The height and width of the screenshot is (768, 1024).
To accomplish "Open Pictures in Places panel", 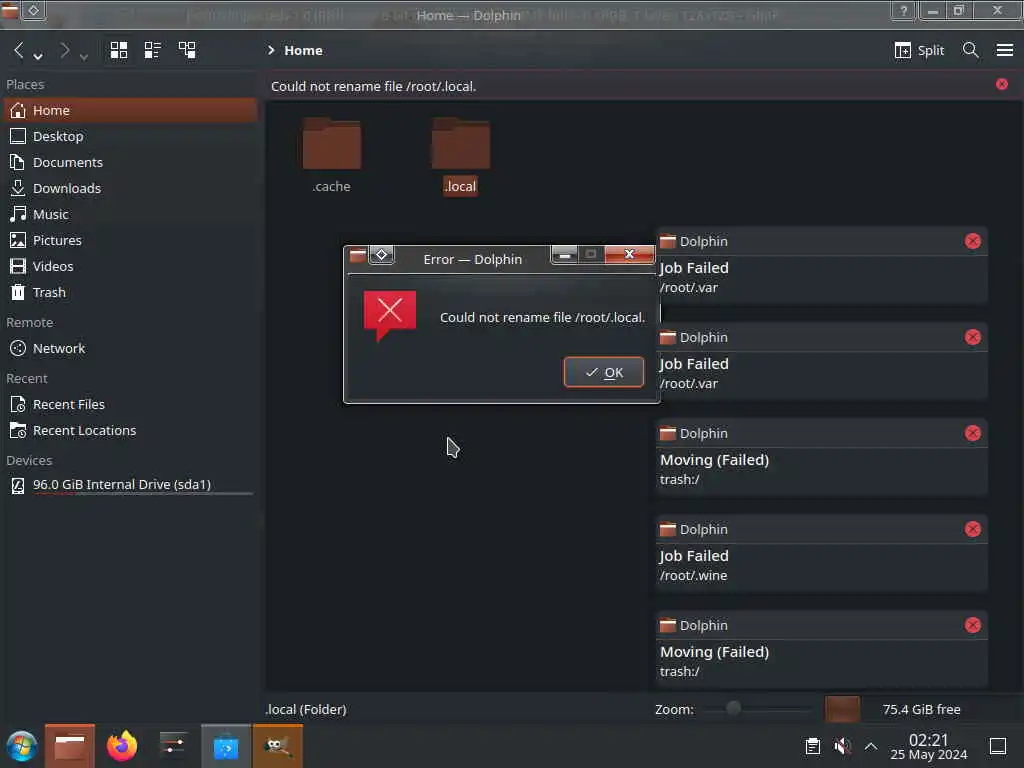I will pyautogui.click(x=131, y=240).
